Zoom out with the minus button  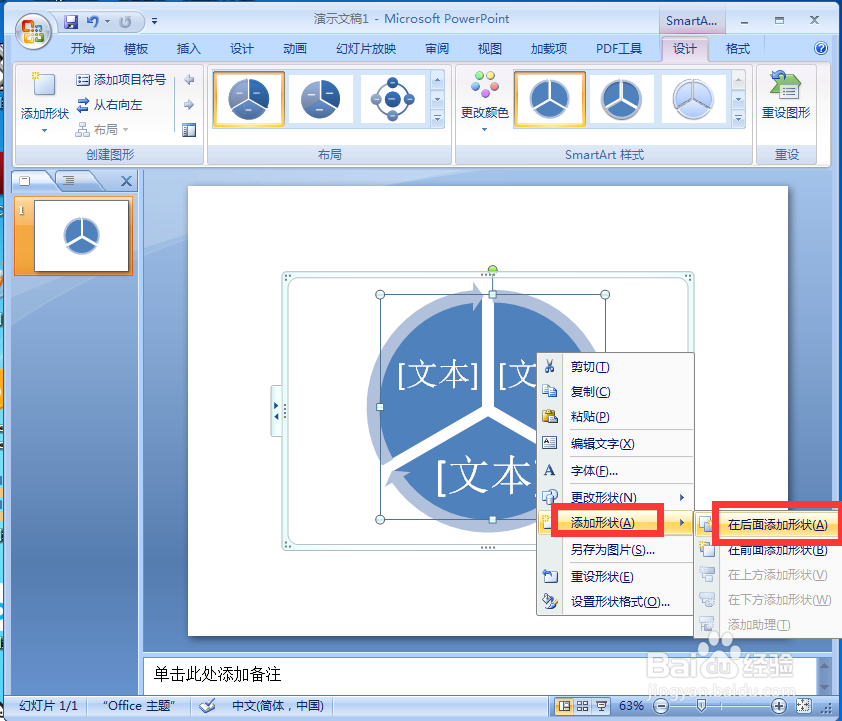pos(662,706)
